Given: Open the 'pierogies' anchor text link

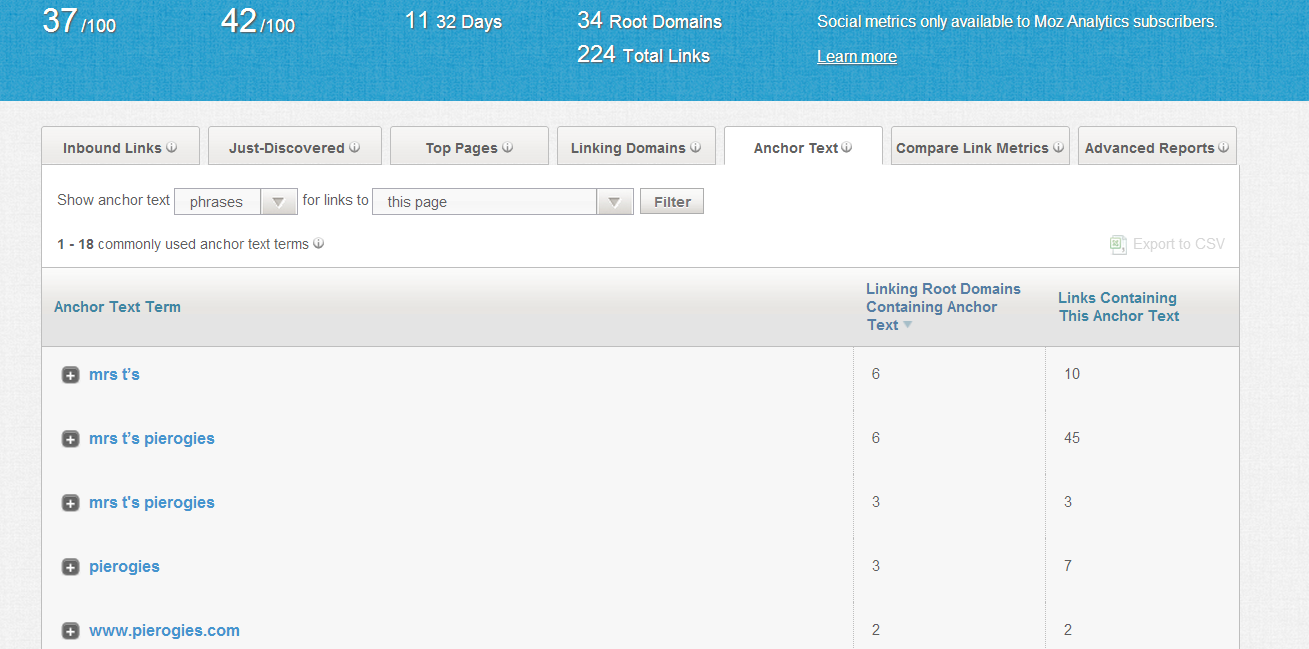Looking at the screenshot, I should click(x=124, y=566).
